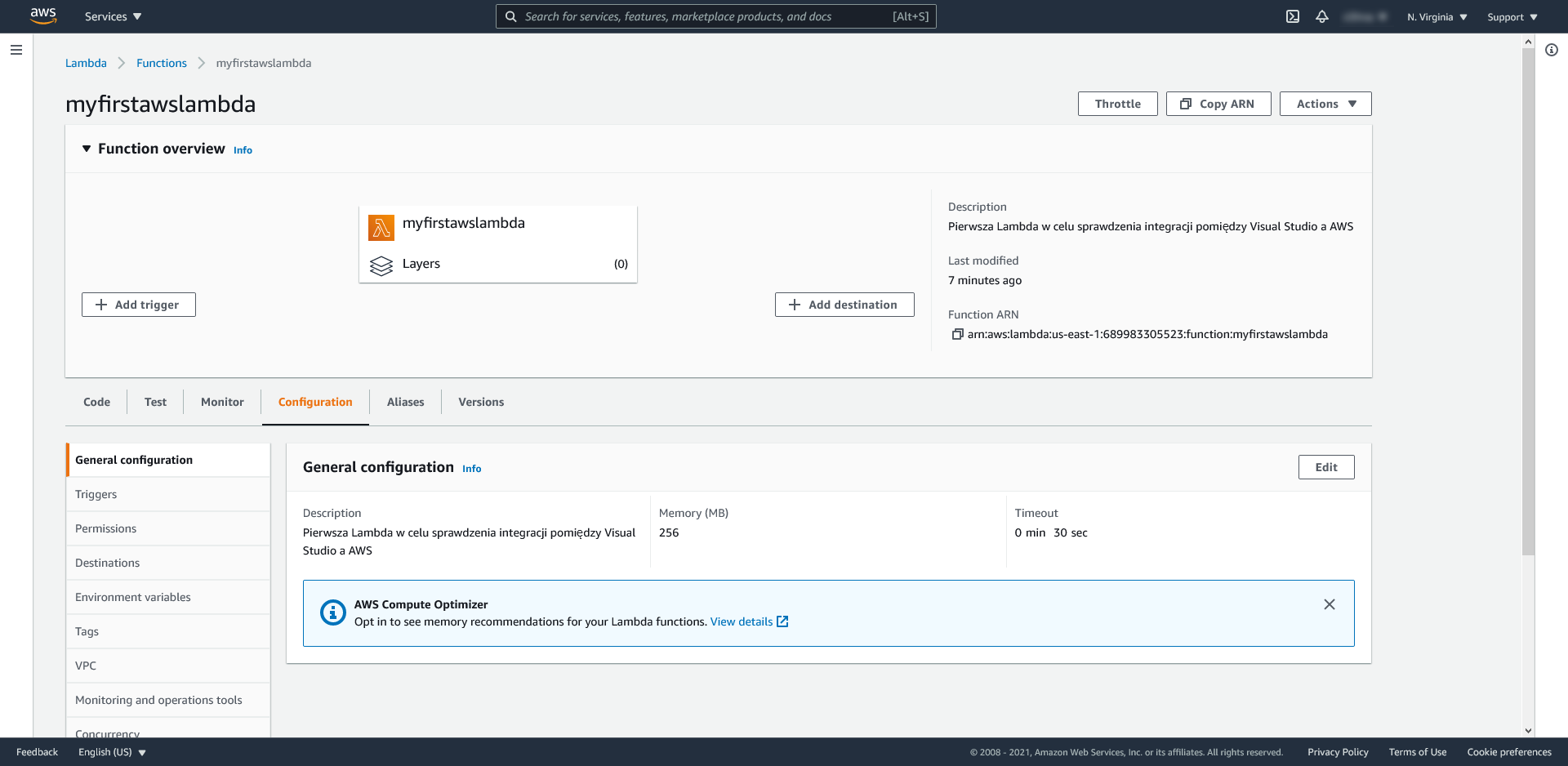The width and height of the screenshot is (1568, 766).
Task: Open General configuration Info link
Action: 471,469
